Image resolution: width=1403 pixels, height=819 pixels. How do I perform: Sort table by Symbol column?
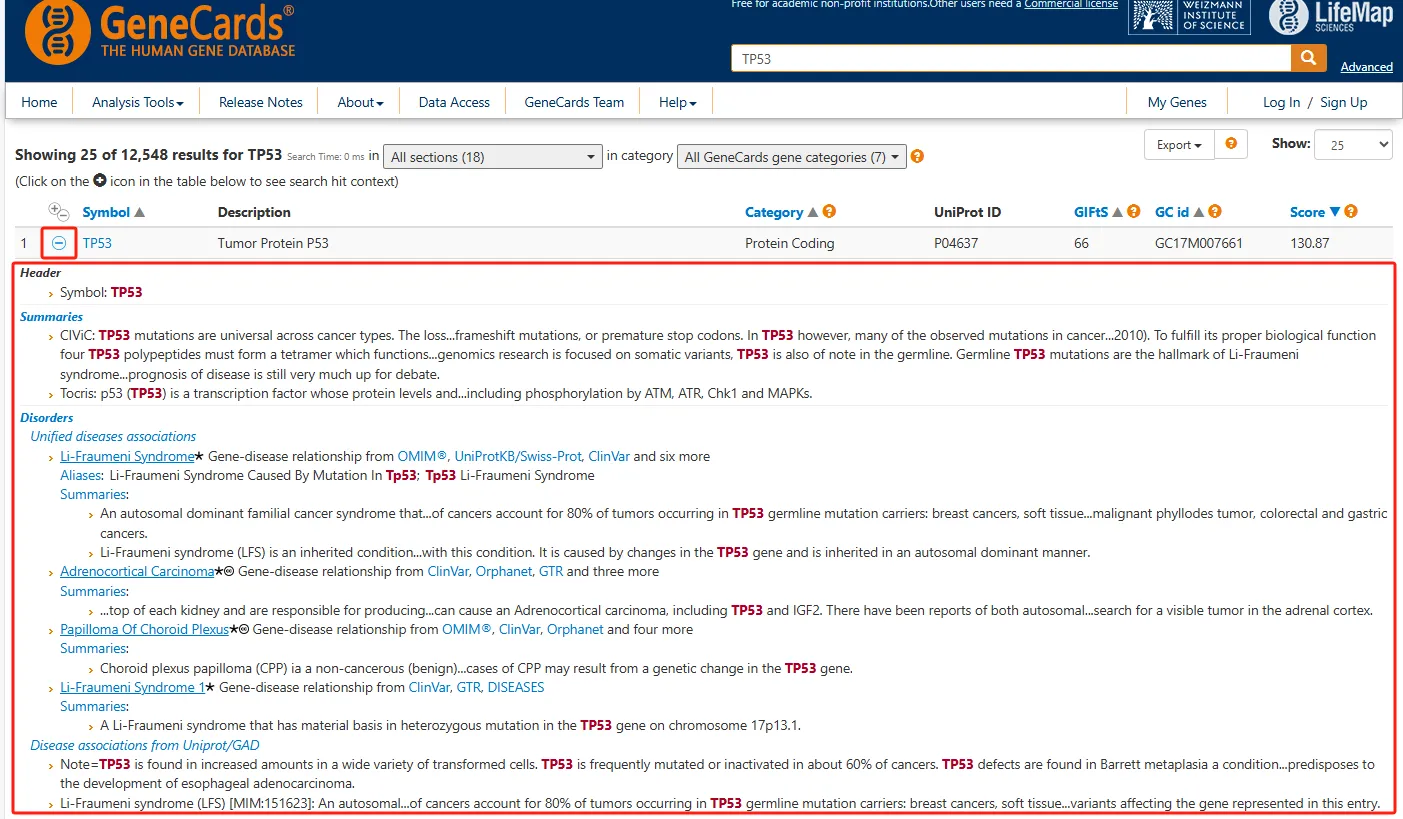[106, 212]
